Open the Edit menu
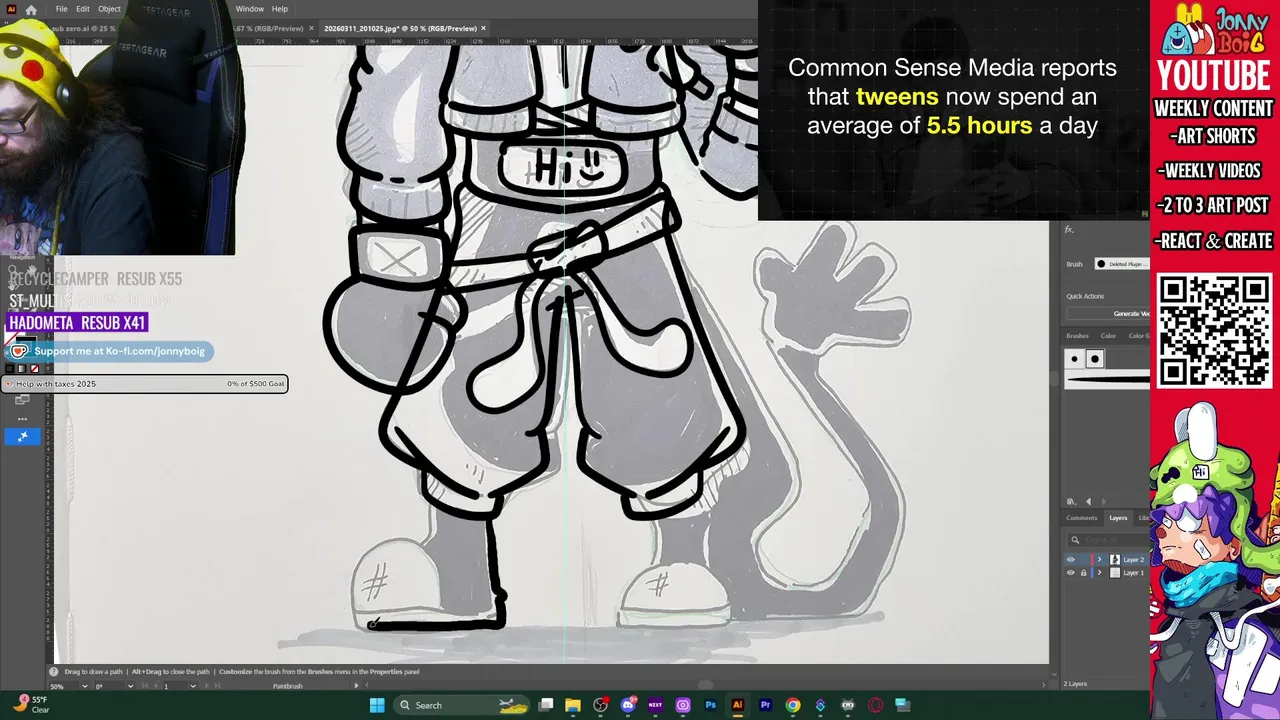Screen dimensions: 1280x720 tap(83, 9)
